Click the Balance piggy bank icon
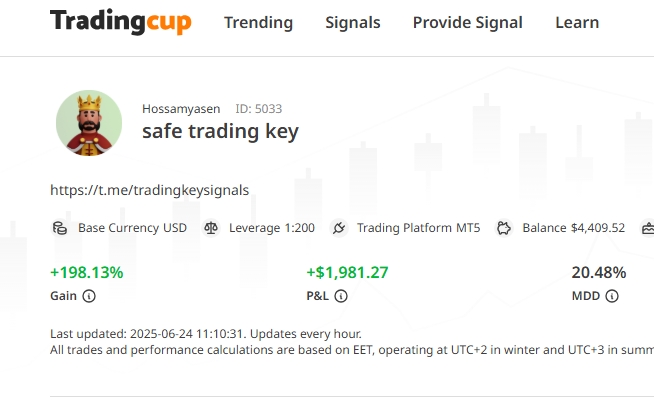 click(504, 228)
